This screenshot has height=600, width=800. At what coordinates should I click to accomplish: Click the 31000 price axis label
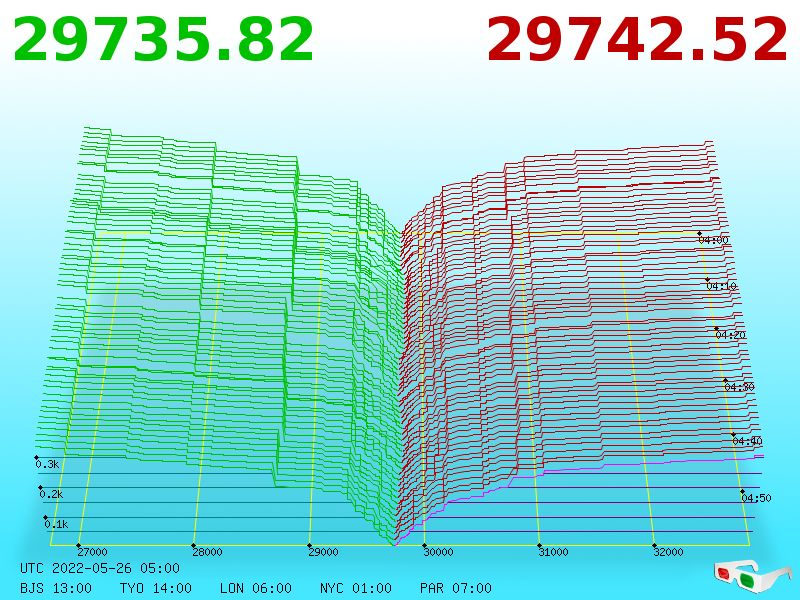(554, 552)
